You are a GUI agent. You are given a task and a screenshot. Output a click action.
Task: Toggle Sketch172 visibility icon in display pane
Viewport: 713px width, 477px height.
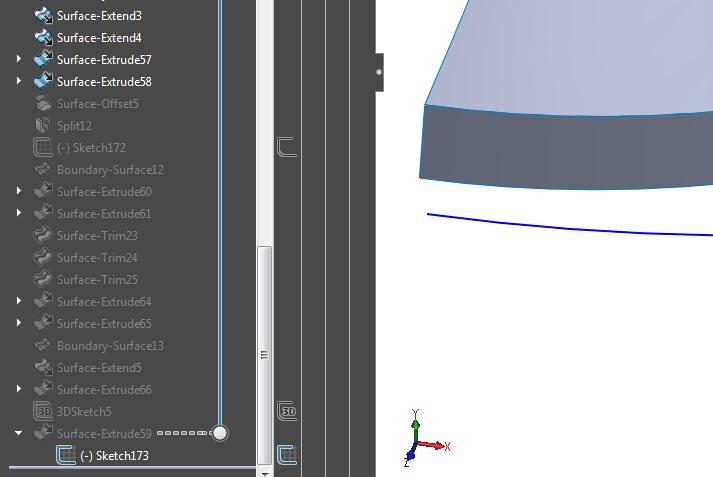click(287, 147)
